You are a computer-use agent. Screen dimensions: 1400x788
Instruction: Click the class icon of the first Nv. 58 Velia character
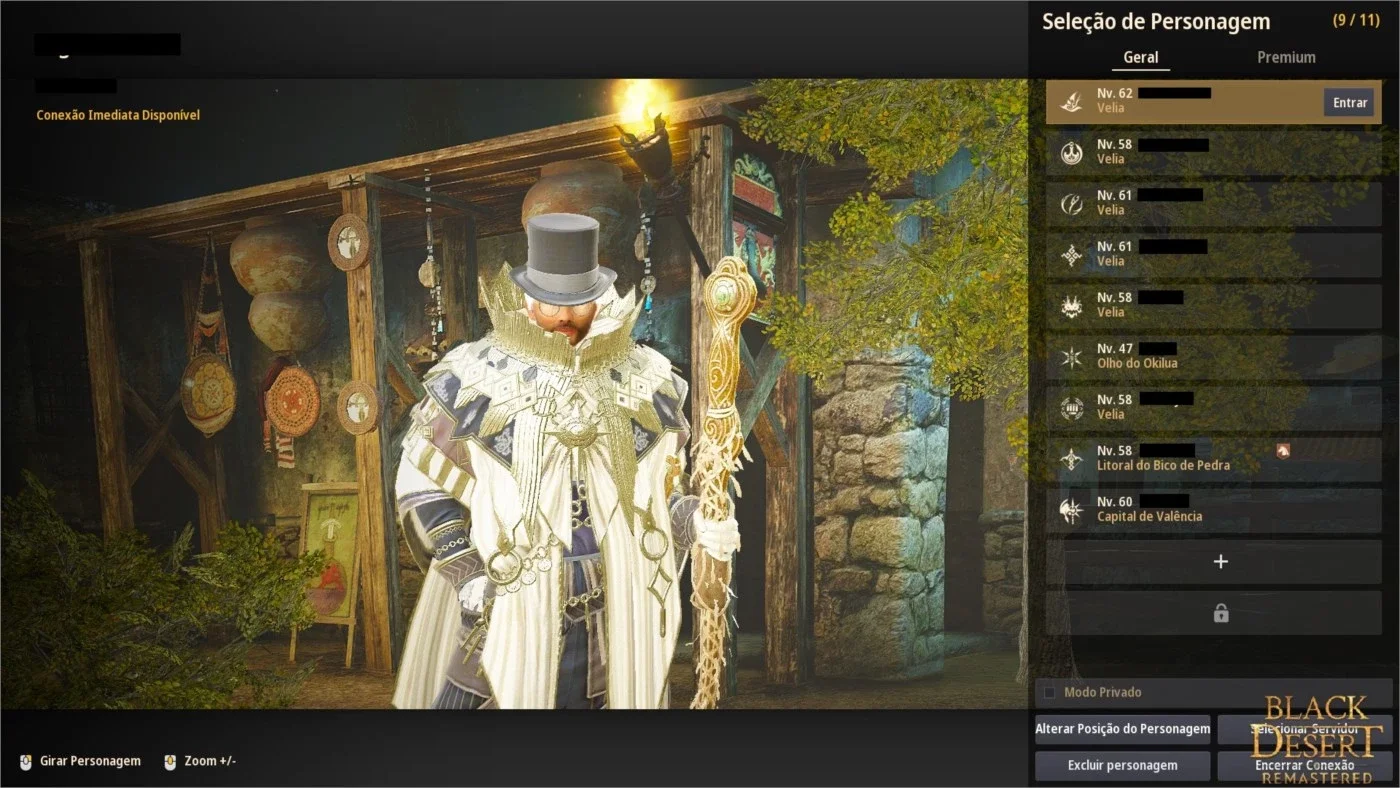[1071, 152]
